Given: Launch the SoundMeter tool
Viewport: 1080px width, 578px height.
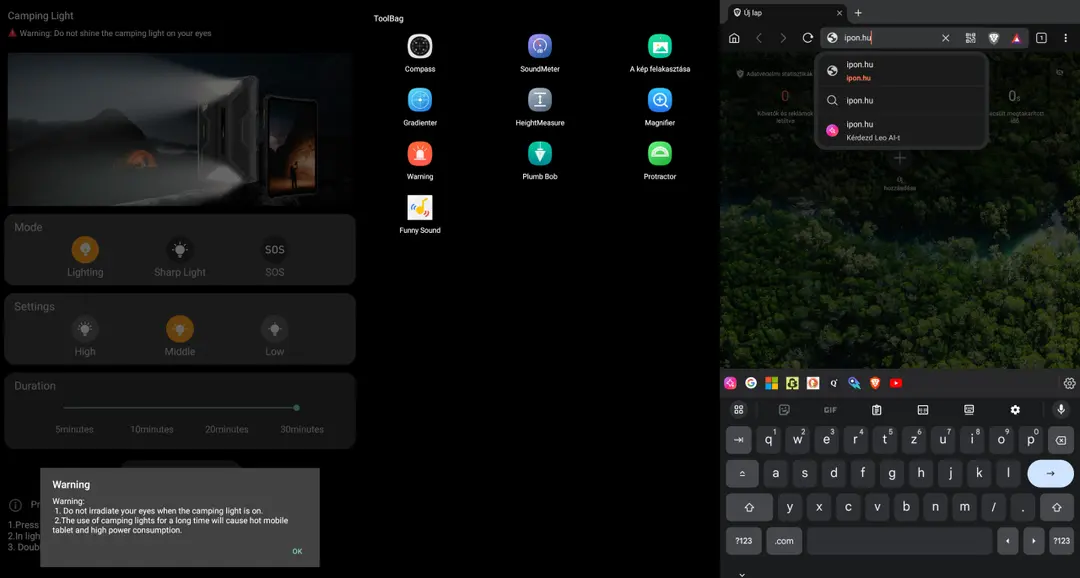Looking at the screenshot, I should (x=540, y=47).
